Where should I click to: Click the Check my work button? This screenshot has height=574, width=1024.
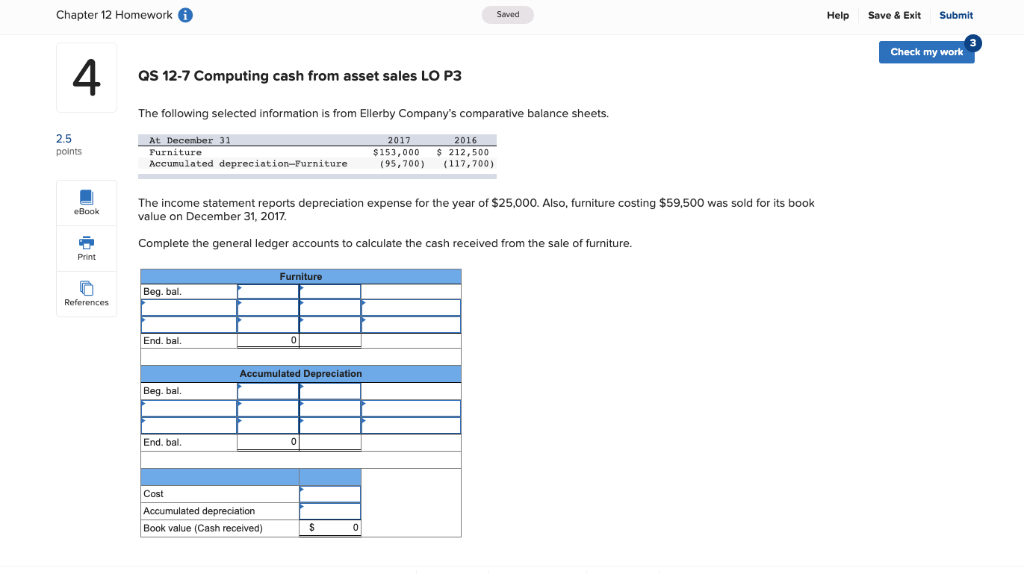coord(926,52)
